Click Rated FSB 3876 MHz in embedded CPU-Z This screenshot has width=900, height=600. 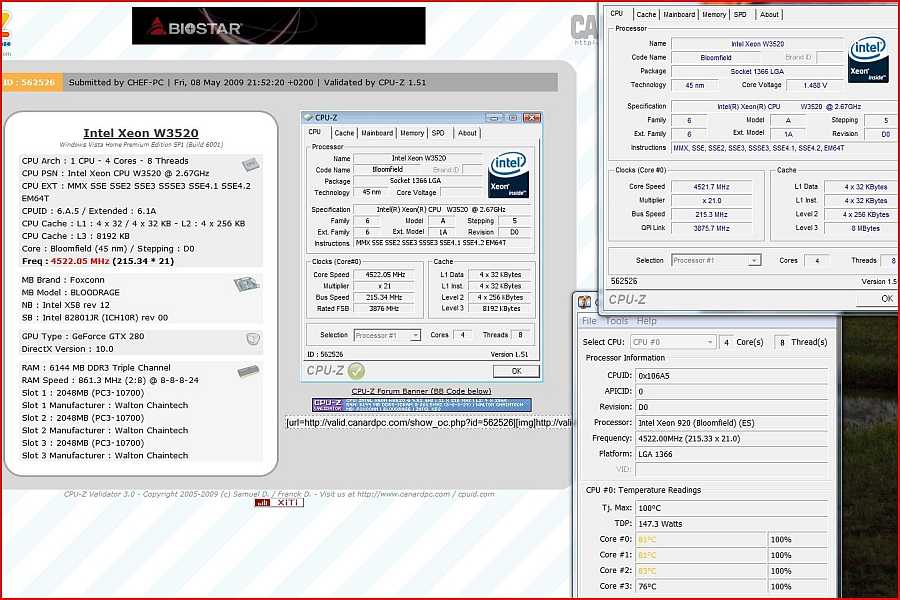point(383,309)
